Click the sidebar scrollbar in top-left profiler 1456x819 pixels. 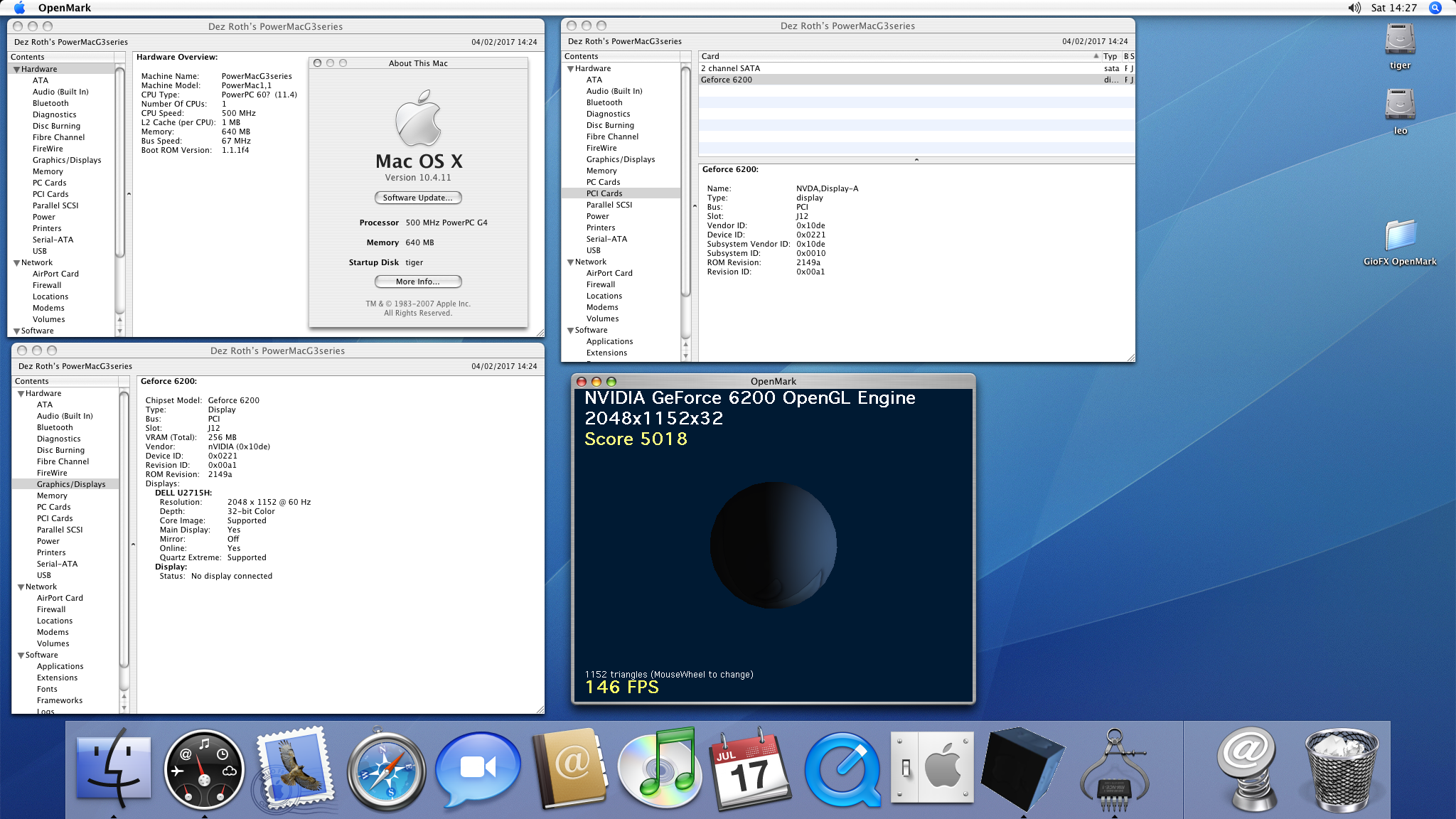tap(119, 161)
